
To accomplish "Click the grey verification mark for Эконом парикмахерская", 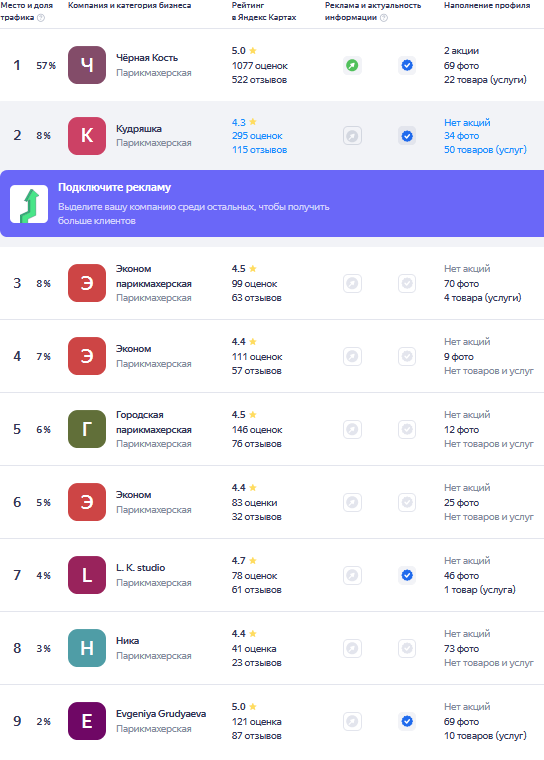I will pos(407,283).
